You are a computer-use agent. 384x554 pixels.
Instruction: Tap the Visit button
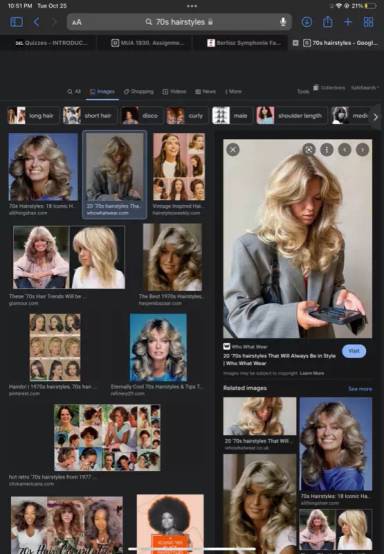coord(354,351)
